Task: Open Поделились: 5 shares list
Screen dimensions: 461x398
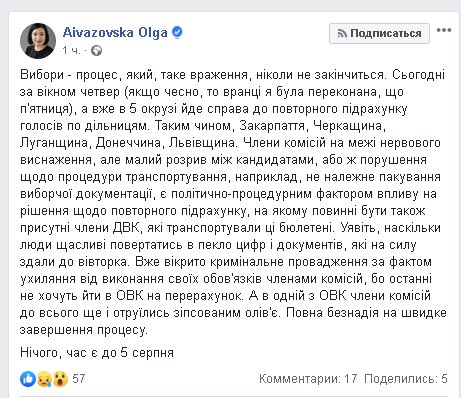Action: 406,379
